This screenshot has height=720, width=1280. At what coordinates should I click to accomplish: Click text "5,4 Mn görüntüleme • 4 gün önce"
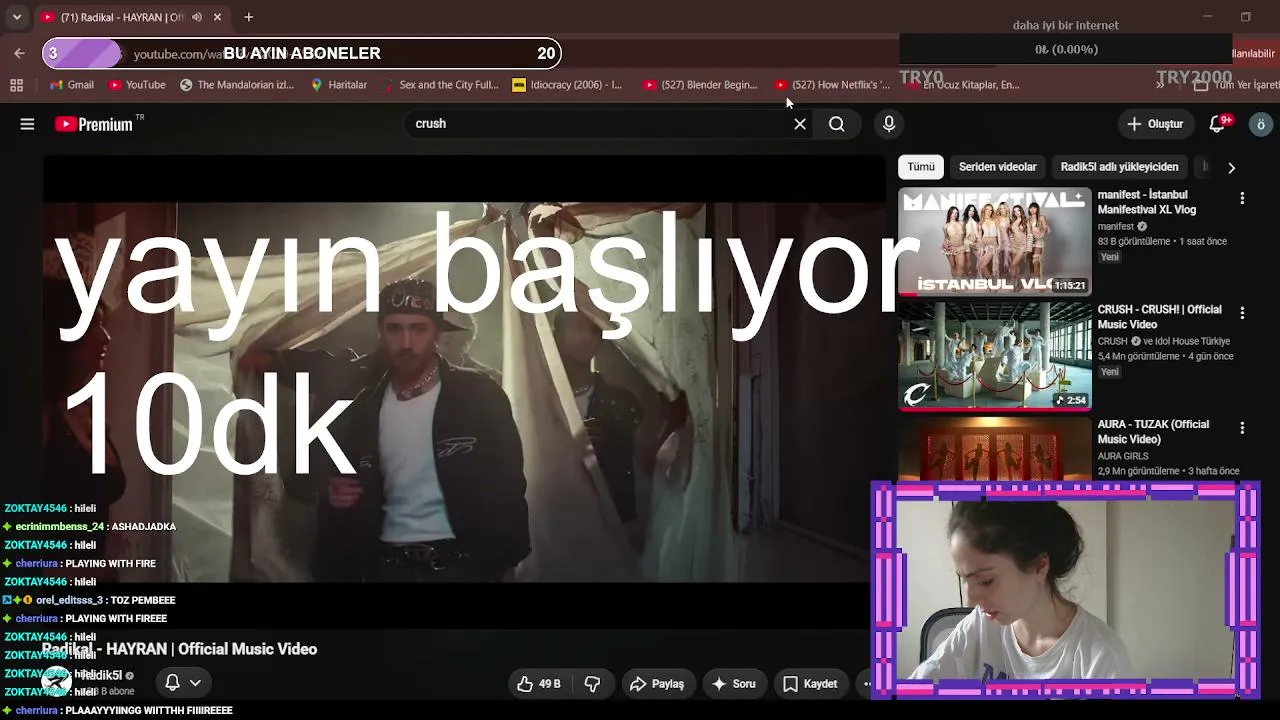pos(1165,356)
